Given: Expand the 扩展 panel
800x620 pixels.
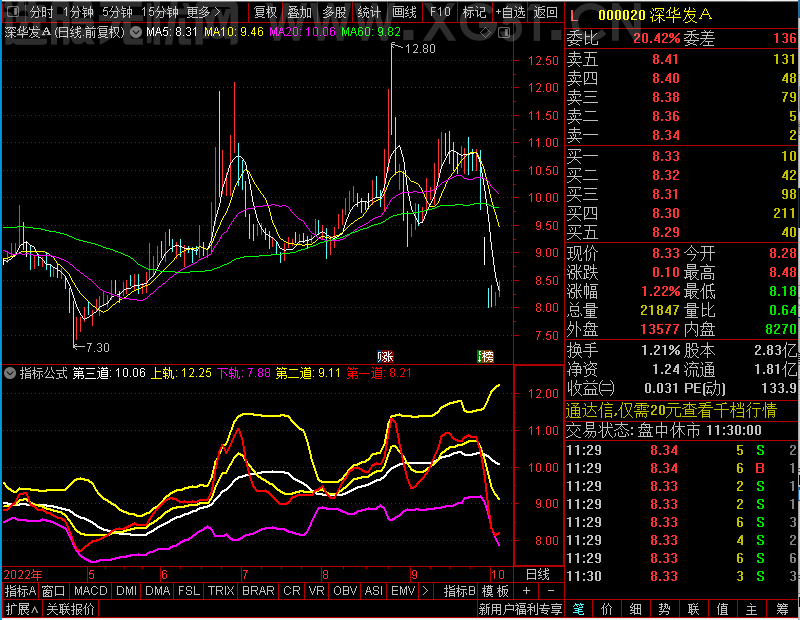Looking at the screenshot, I should (22, 609).
